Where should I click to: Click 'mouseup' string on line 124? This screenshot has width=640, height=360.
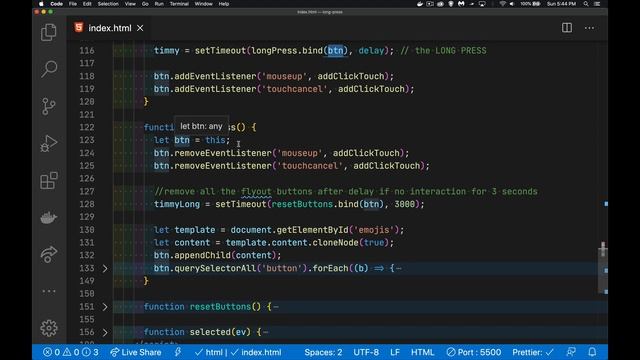[x=300, y=153]
